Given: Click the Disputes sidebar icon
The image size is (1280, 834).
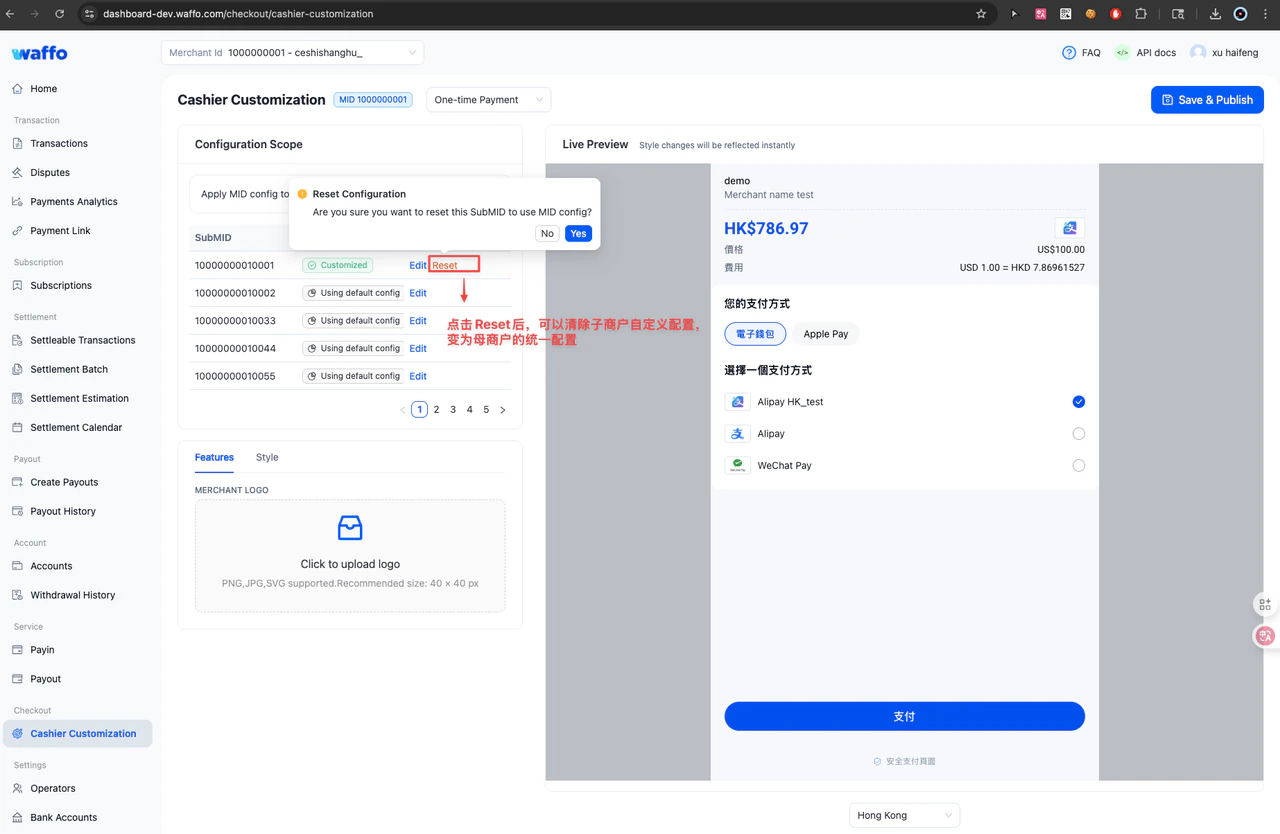Looking at the screenshot, I should pos(17,172).
